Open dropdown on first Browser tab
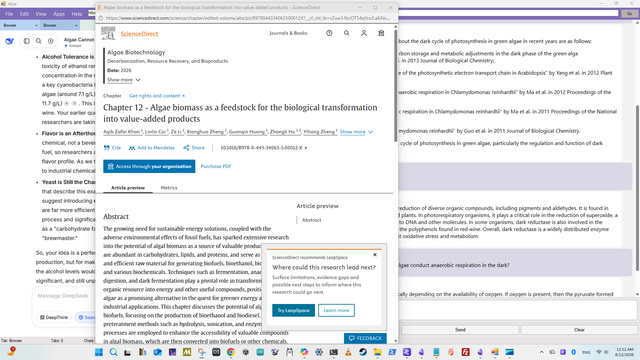 pos(36,25)
